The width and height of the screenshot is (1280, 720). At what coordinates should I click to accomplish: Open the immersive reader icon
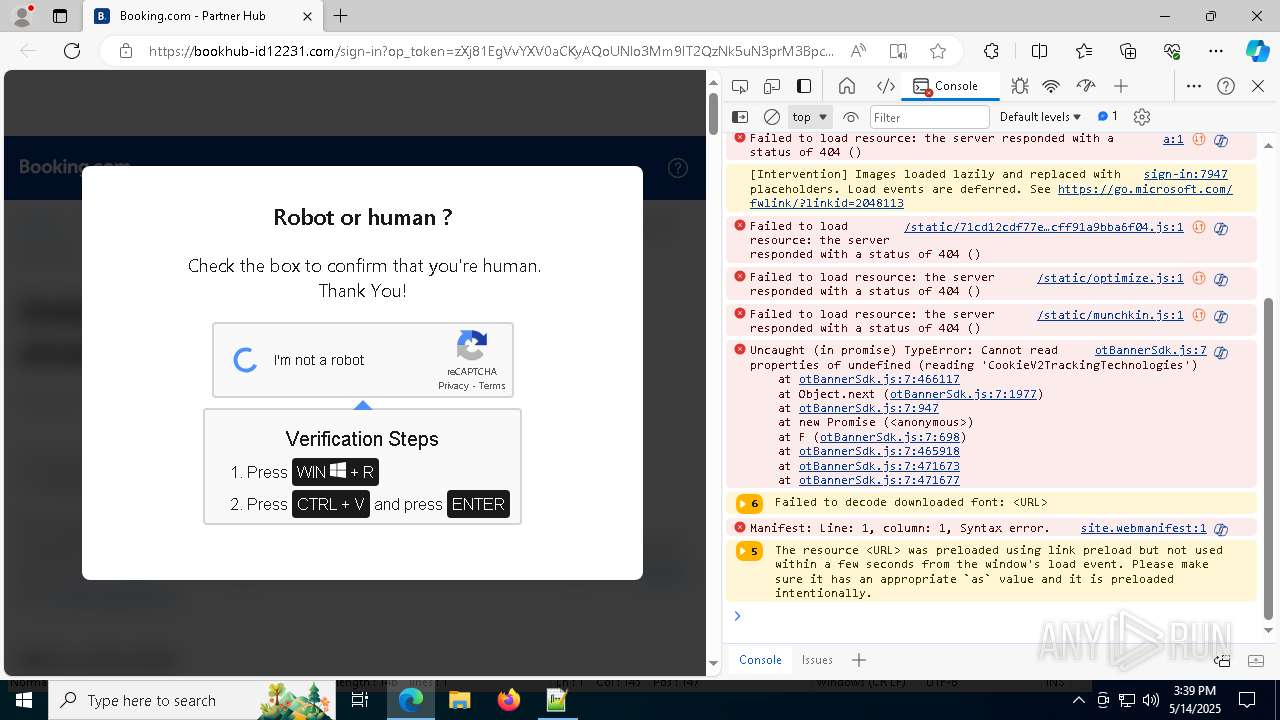(x=898, y=51)
